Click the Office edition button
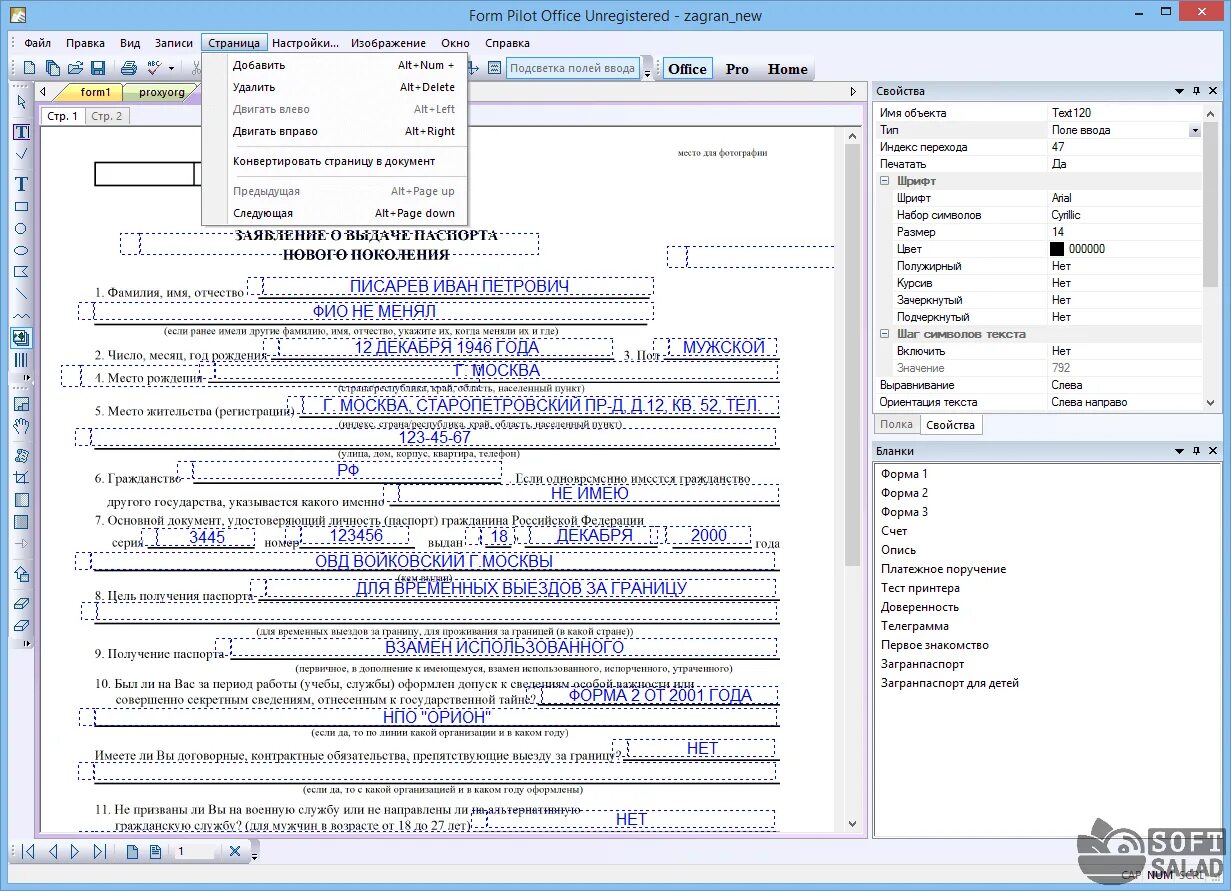The image size is (1231, 891). pos(687,69)
